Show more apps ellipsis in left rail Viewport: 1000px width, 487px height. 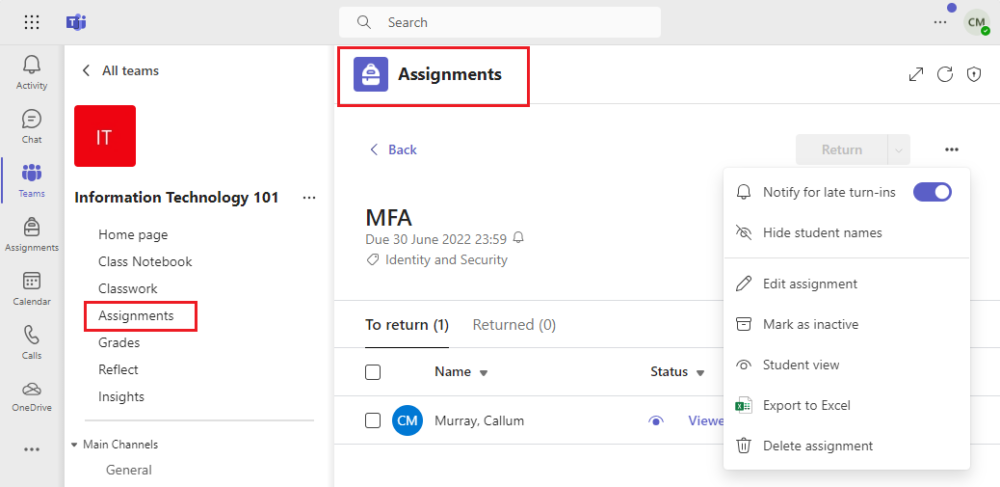tap(31, 449)
